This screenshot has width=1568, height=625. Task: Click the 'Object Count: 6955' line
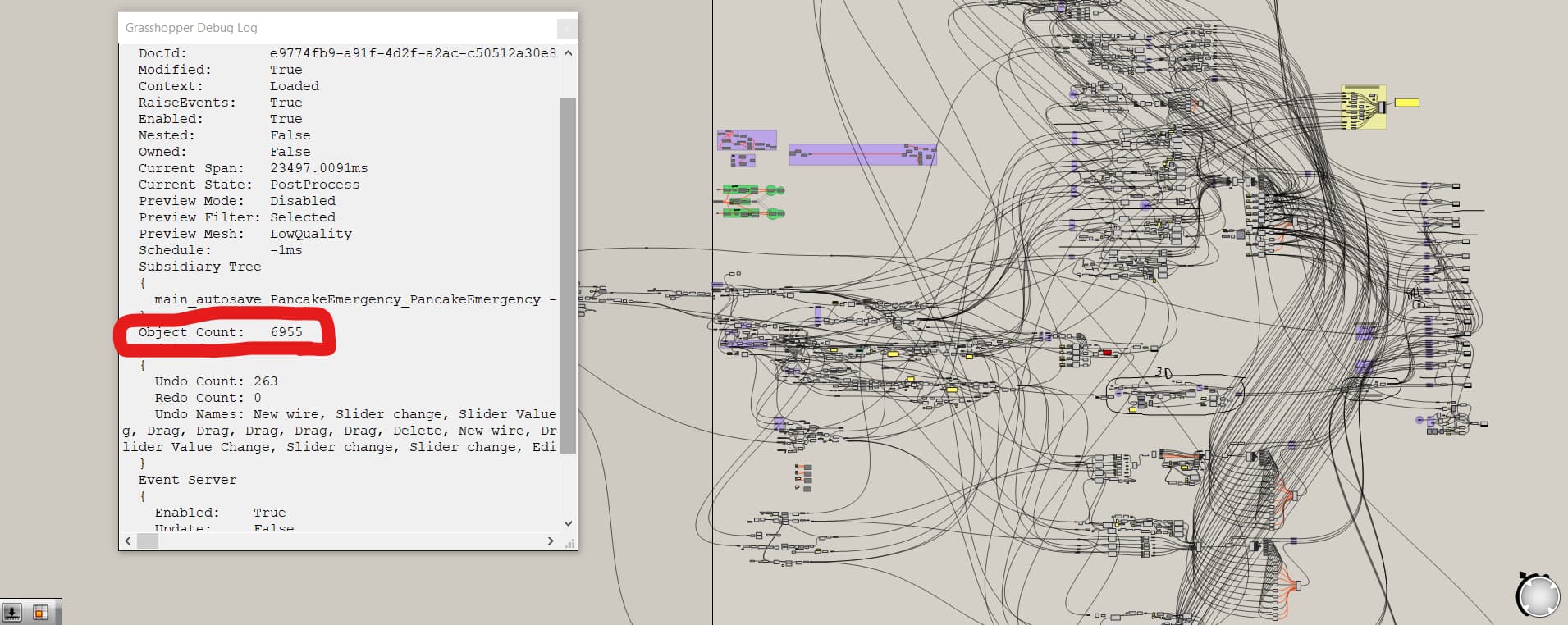point(221,332)
